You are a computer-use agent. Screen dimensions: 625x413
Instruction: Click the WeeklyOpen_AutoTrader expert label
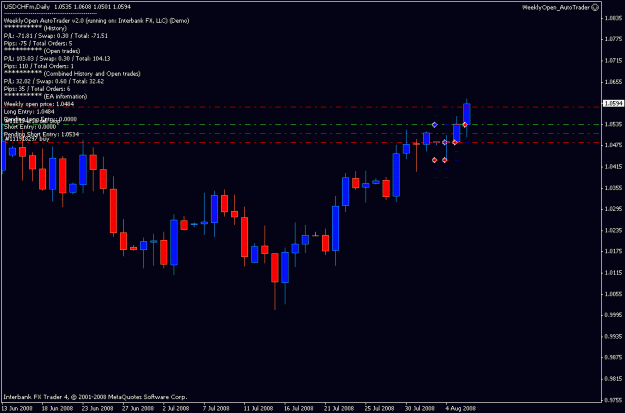click(x=557, y=7)
